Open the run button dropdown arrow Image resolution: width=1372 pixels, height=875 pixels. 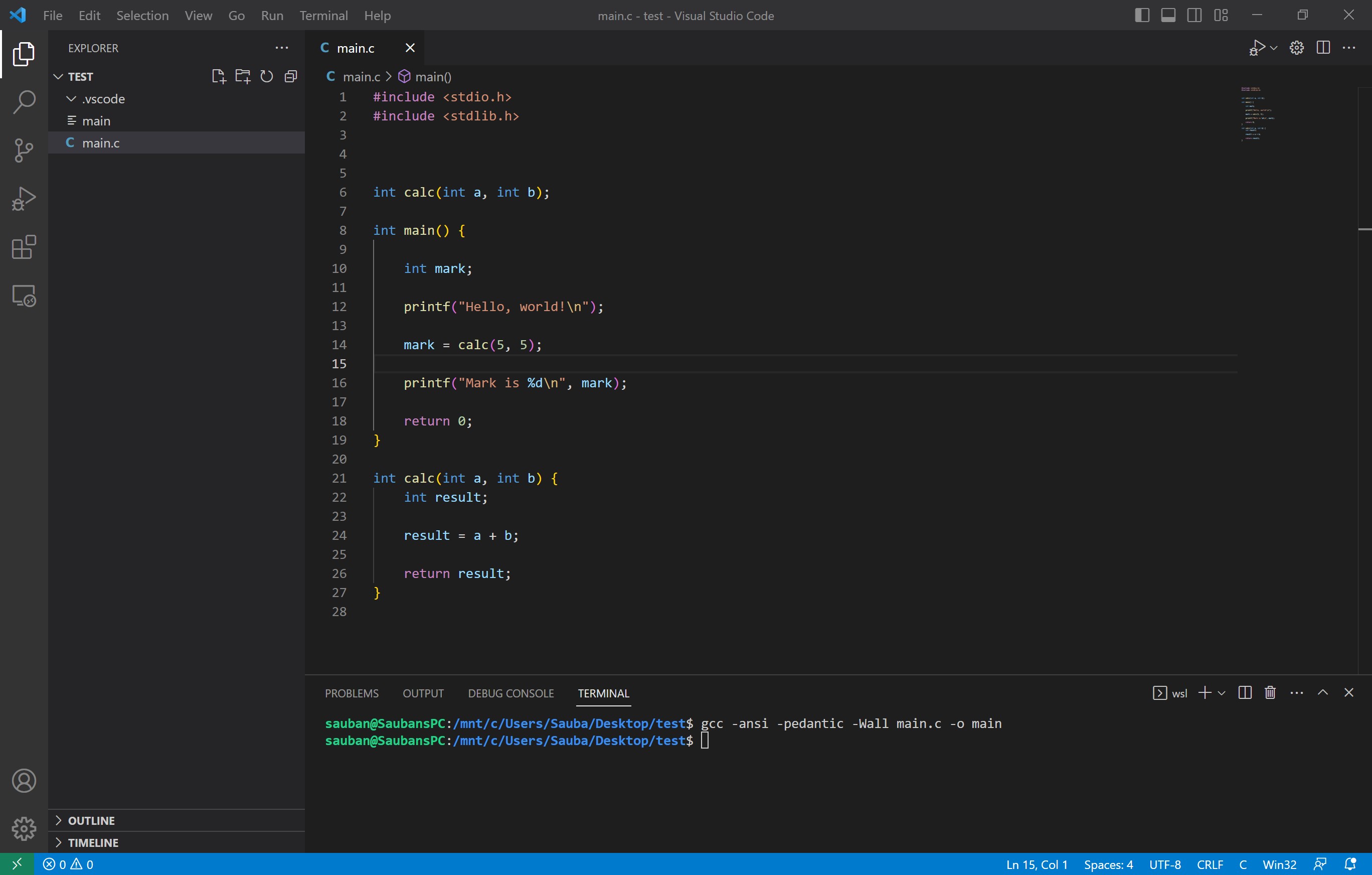pyautogui.click(x=1273, y=48)
